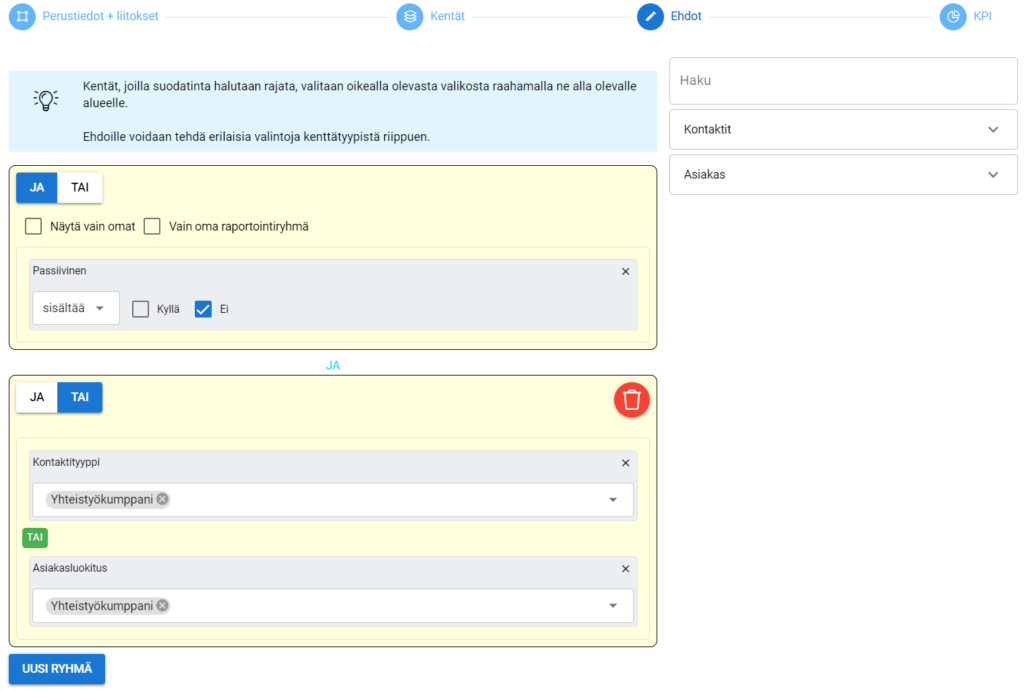The width and height of the screenshot is (1024, 691).
Task: Click the KPI step chart icon
Action: pyautogui.click(x=953, y=16)
